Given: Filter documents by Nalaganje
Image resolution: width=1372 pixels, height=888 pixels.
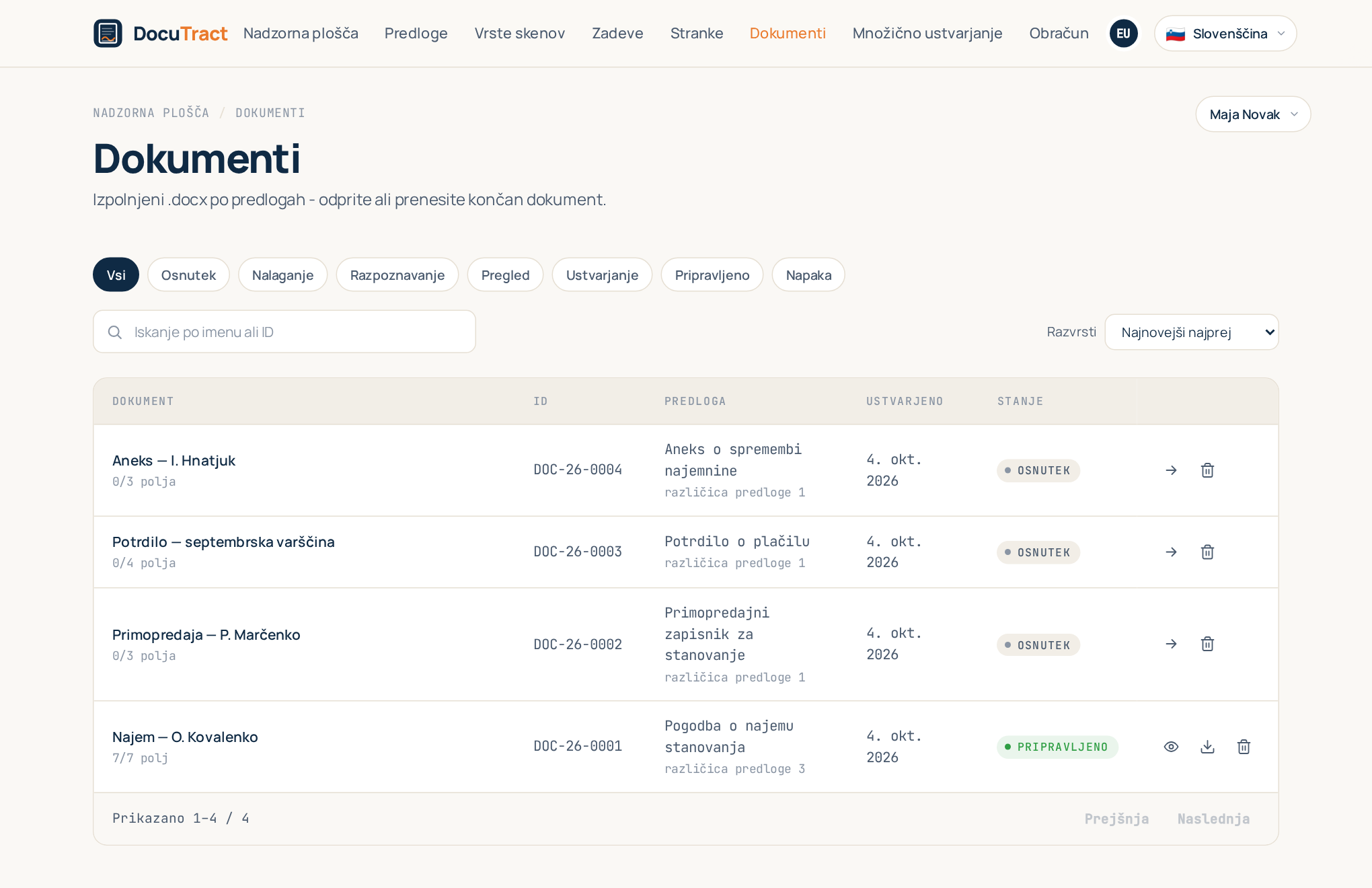Looking at the screenshot, I should click(x=282, y=274).
